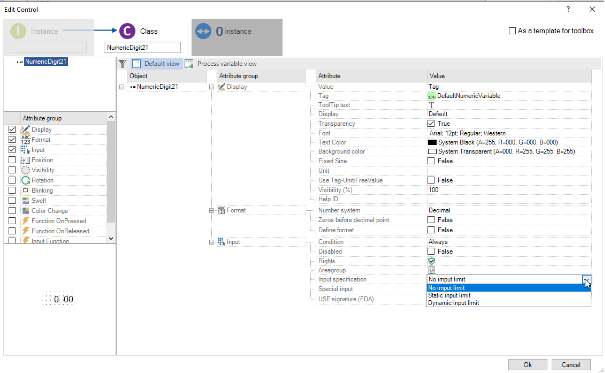Click the Format group icon in the tree
This screenshot has height=373, width=605.
(221, 210)
